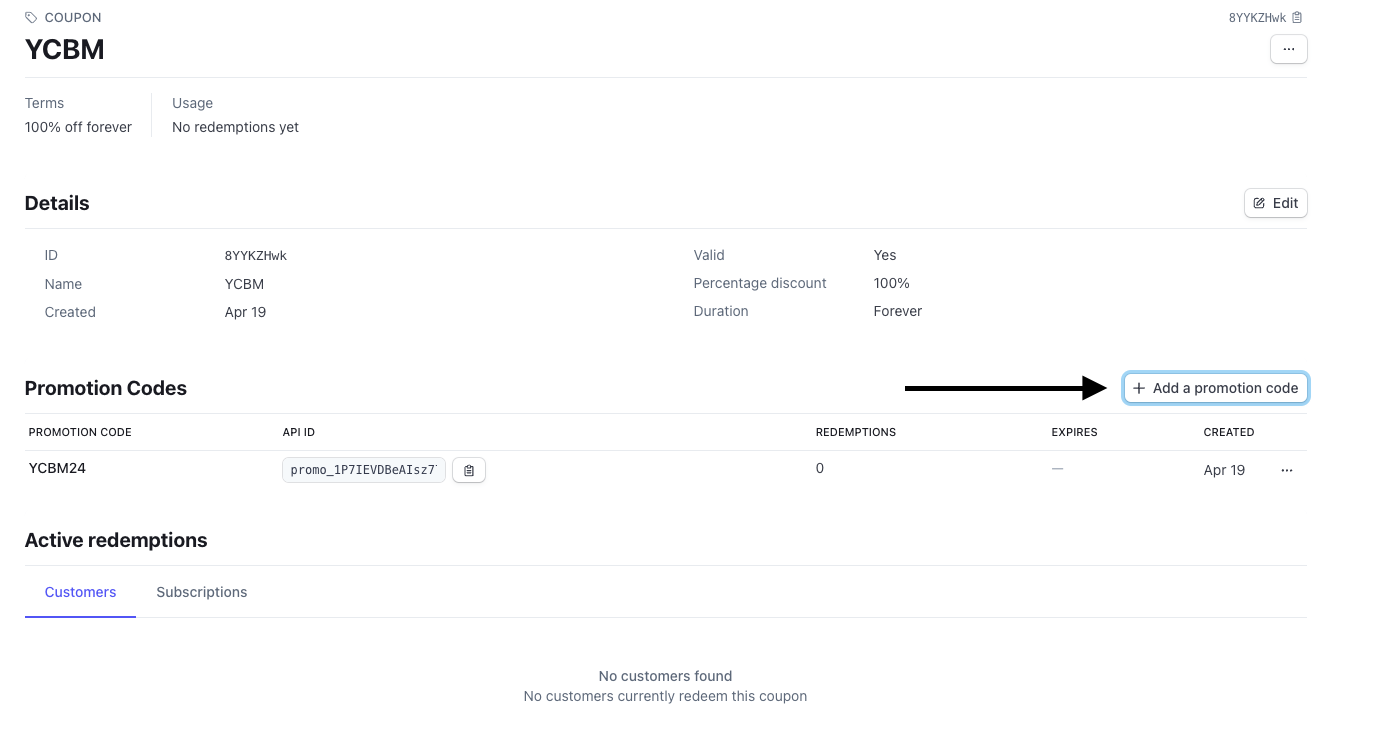This screenshot has height=738, width=1389.
Task: Click the PROMOTION CODE column header
Action: coord(80,432)
